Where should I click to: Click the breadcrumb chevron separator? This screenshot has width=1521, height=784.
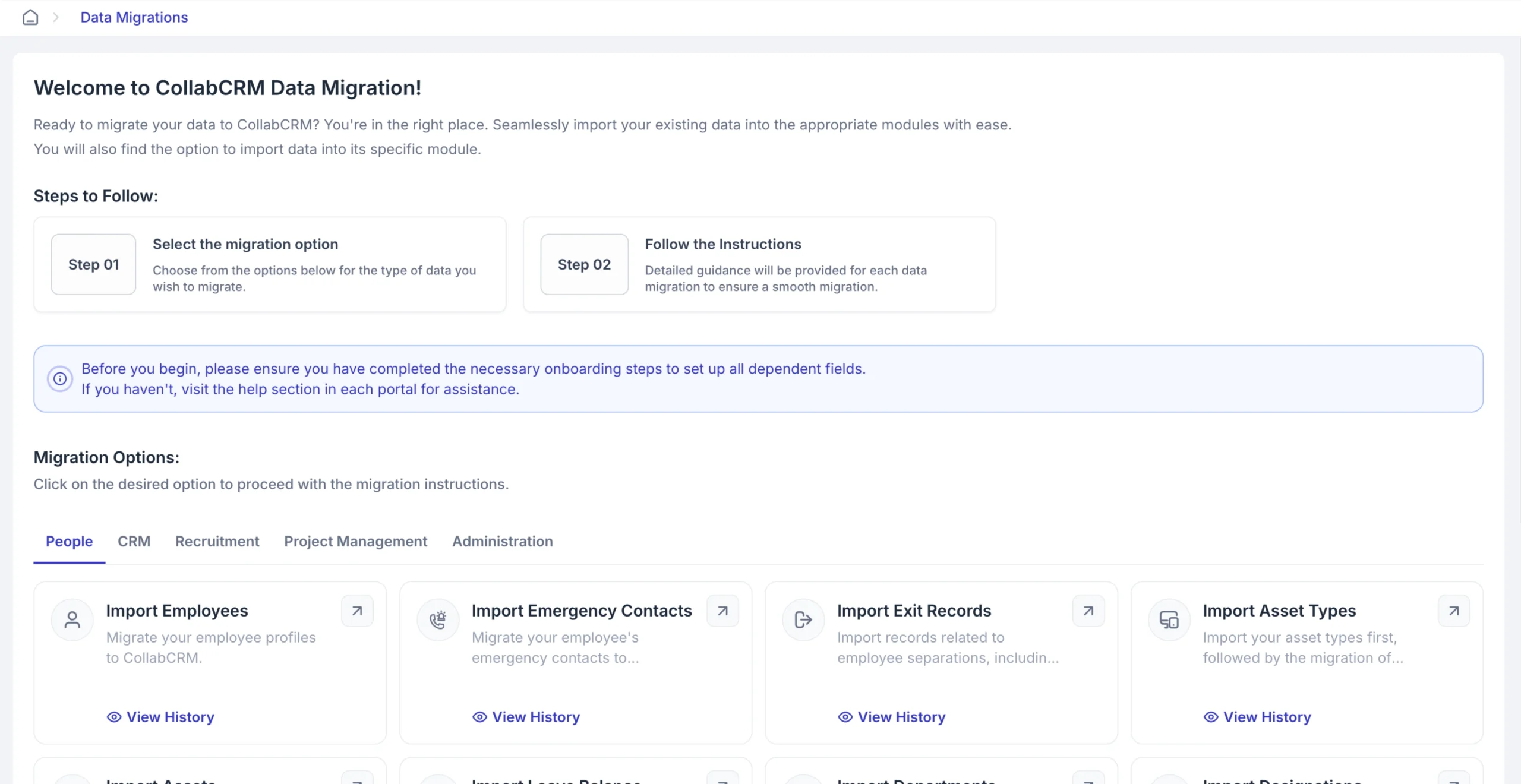point(56,17)
